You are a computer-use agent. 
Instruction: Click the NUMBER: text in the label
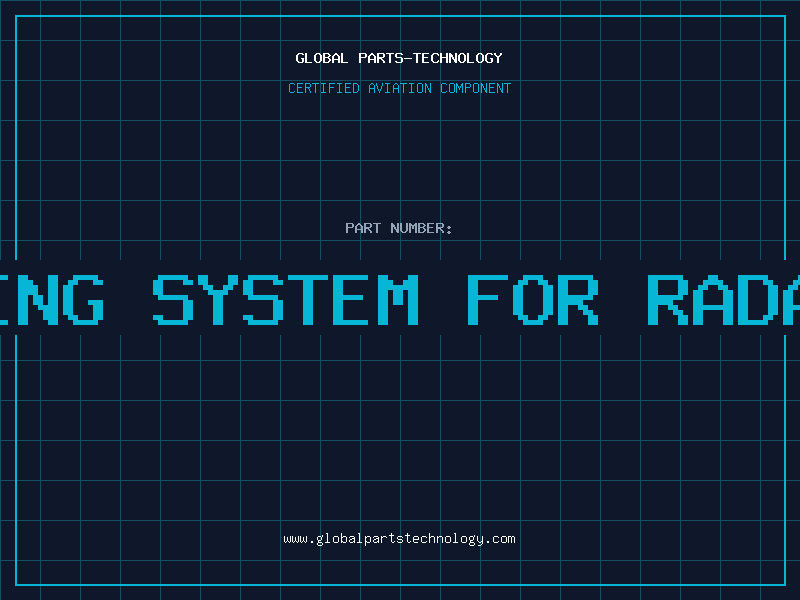click(x=421, y=228)
